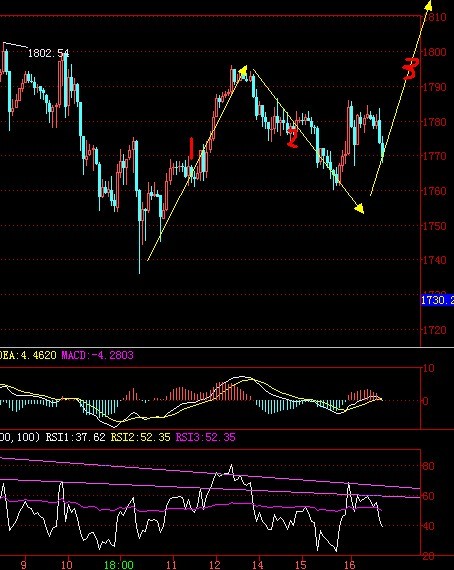454x570 pixels.
Task: Click the time axis label 11
Action: tap(172, 565)
